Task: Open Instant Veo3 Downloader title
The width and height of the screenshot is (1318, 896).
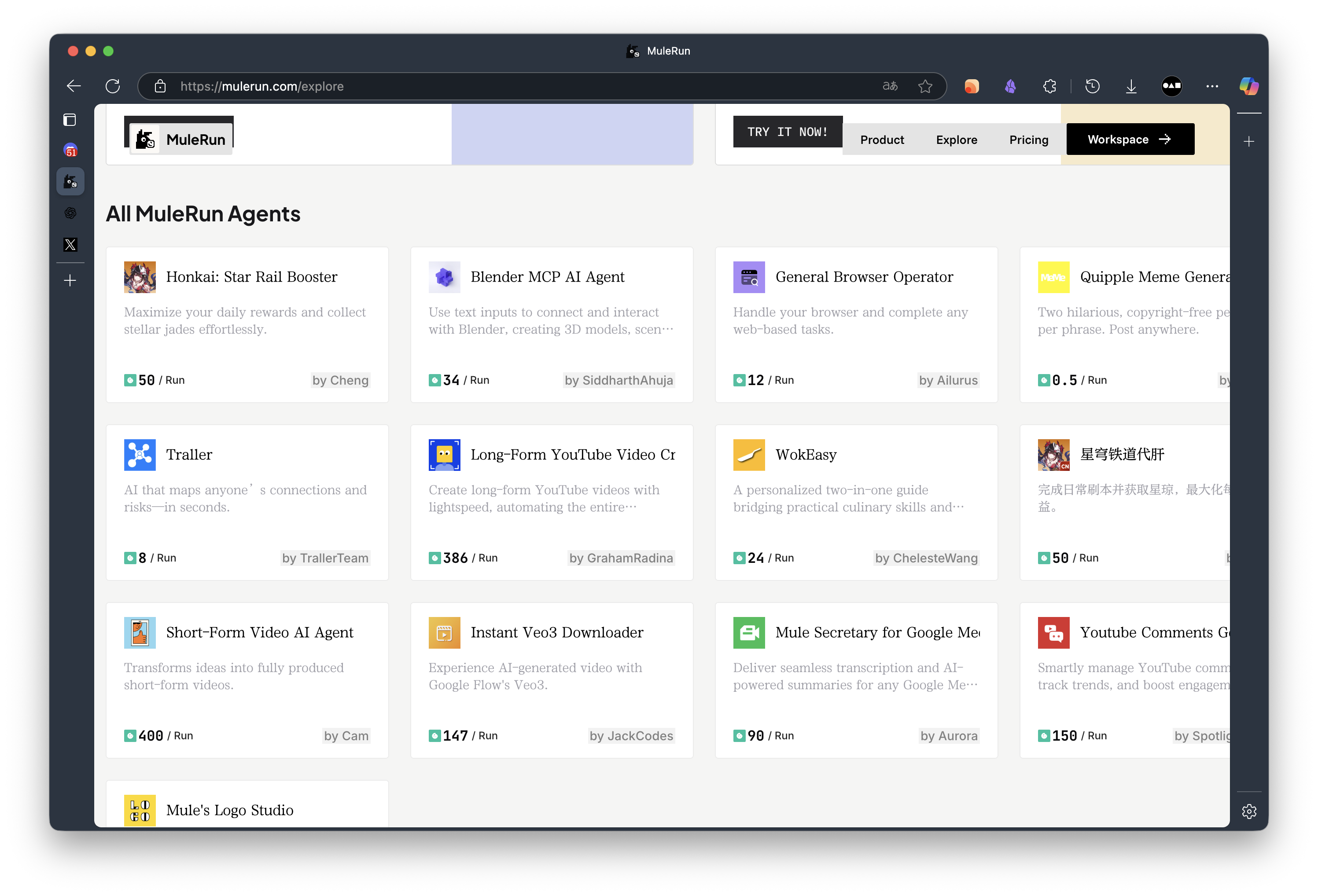Action: pos(556,632)
